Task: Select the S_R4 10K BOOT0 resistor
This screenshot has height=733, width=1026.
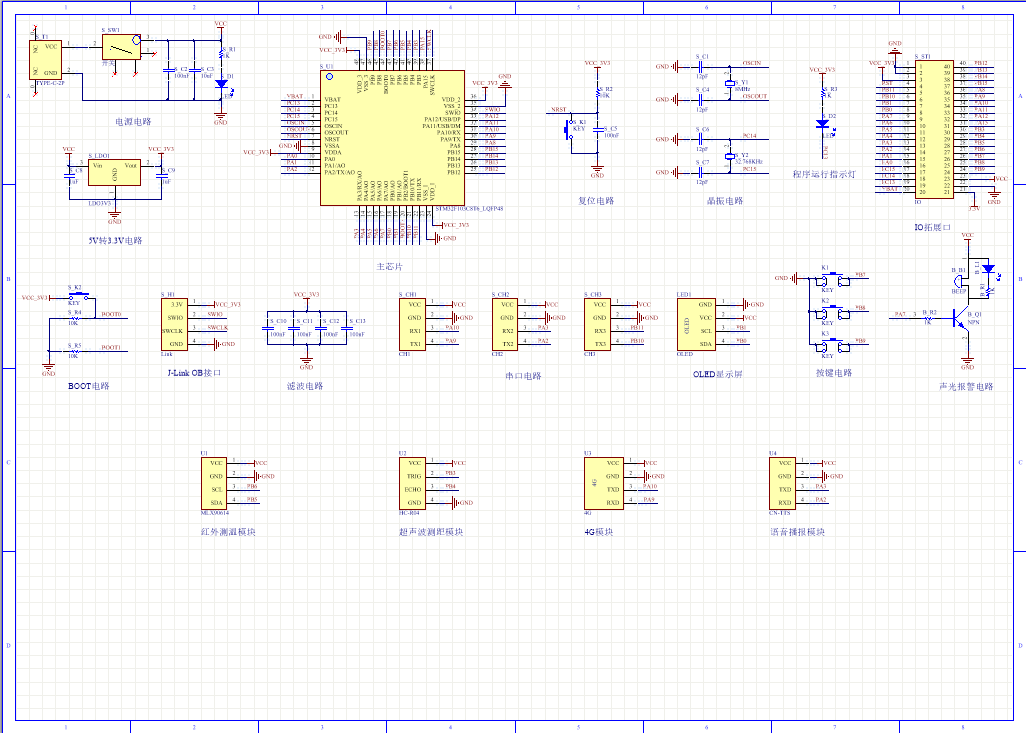Action: click(74, 319)
